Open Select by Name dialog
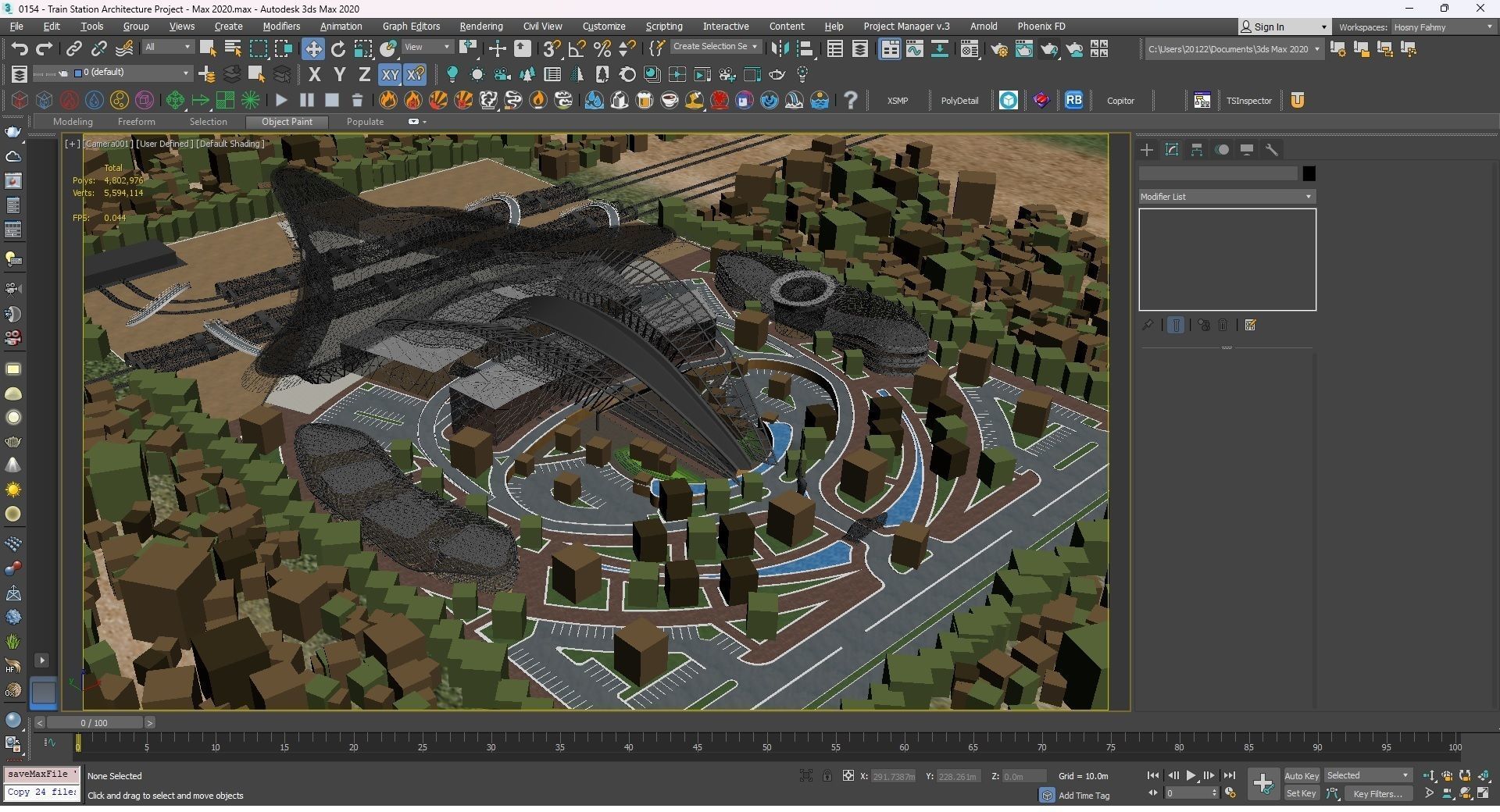Screen dimensions: 1500x812 pos(233,48)
